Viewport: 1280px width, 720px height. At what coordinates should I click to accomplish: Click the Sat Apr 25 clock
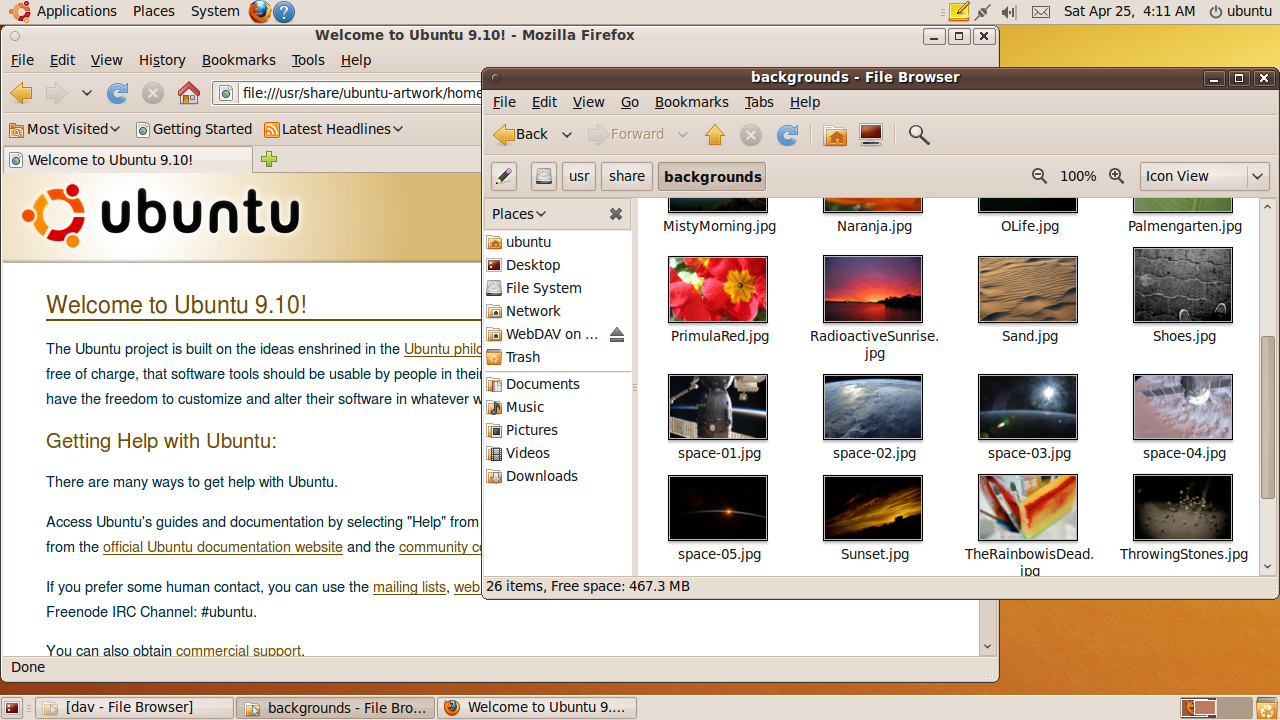pos(1129,12)
